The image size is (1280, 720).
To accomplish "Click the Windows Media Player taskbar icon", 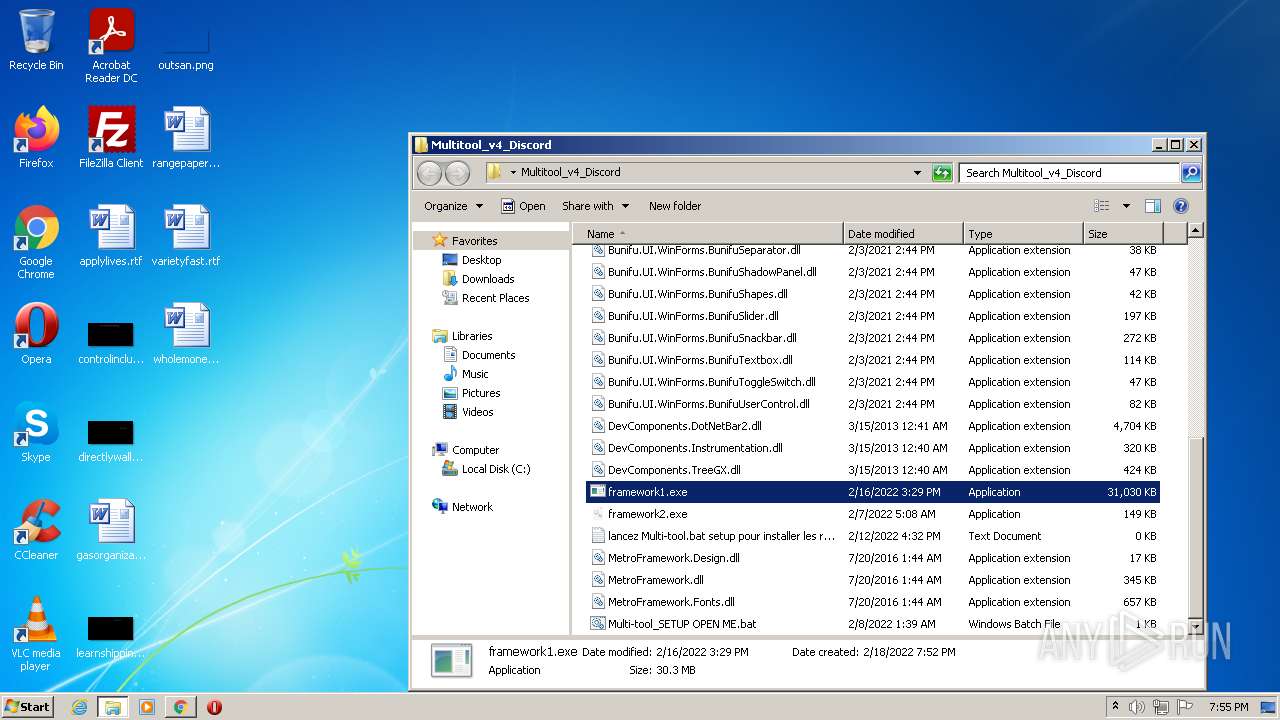I will (x=147, y=707).
